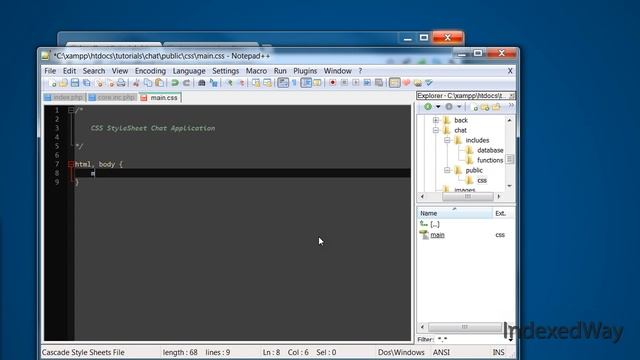Click the new file icon in Explorer toolbar

475,107
